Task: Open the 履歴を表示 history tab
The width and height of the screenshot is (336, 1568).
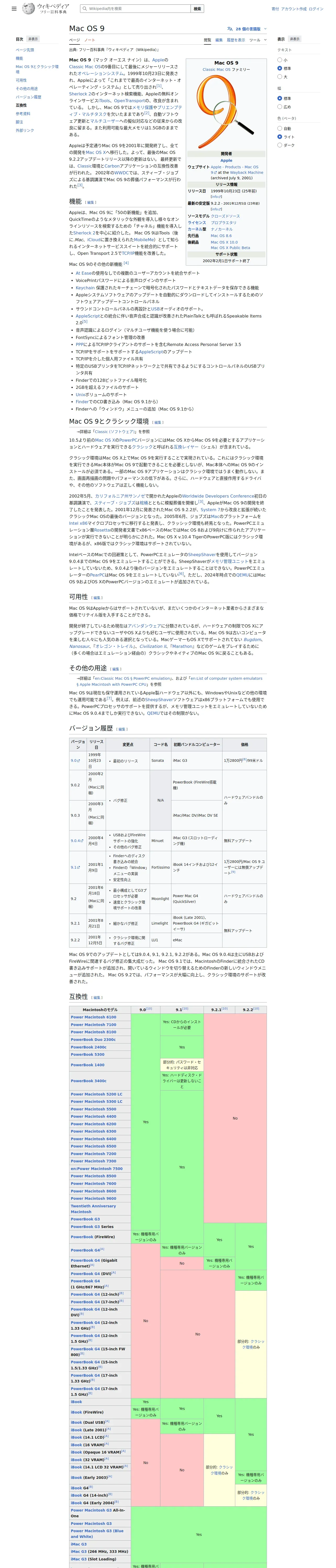Action: coord(236,40)
